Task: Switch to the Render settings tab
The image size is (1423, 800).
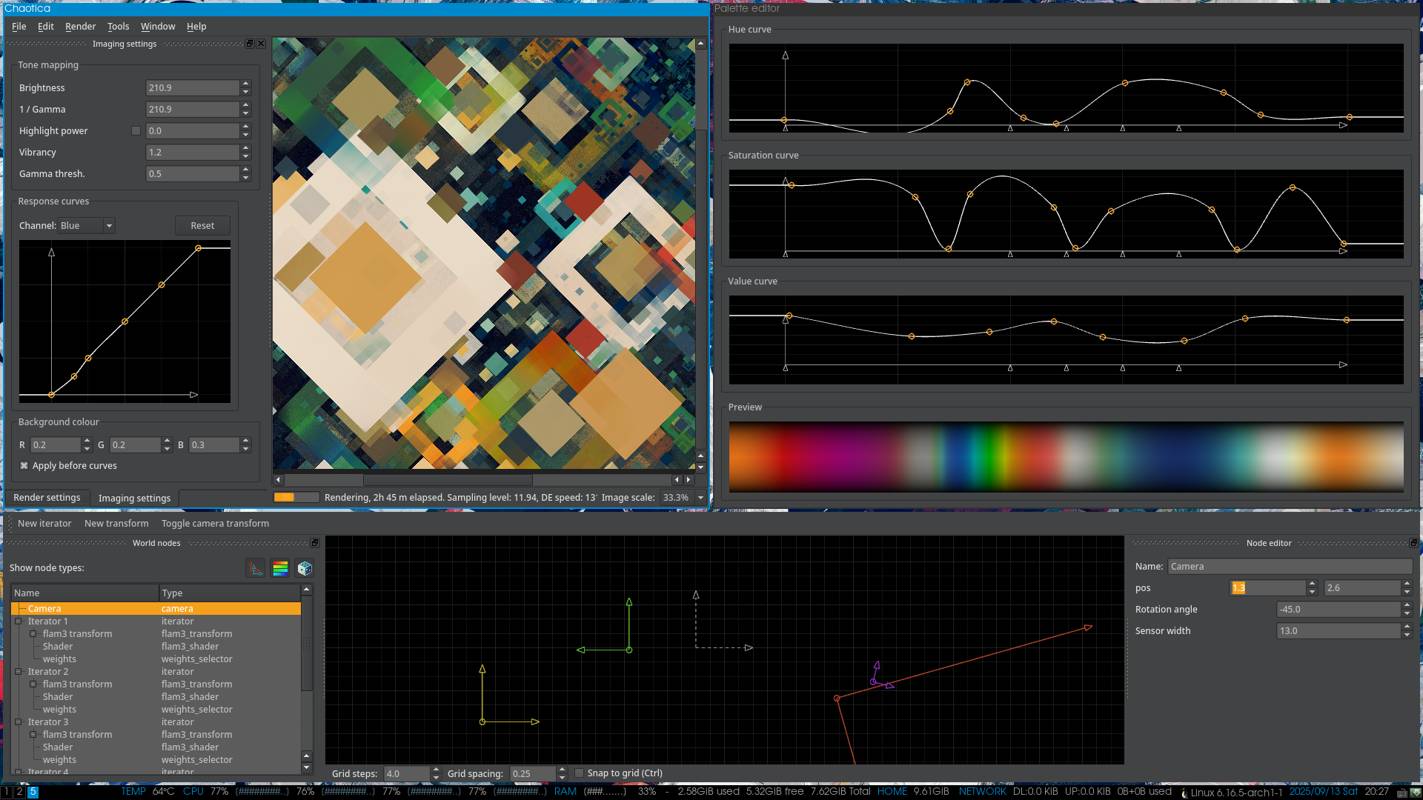Action: click(x=46, y=498)
